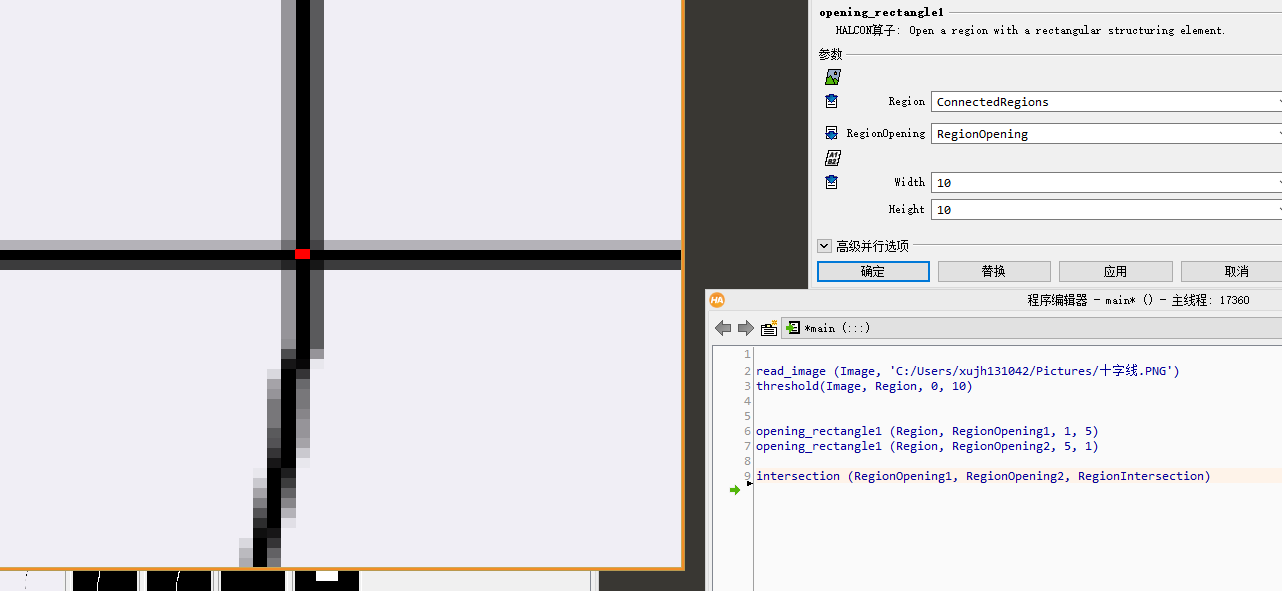Confirm the operator with 确定
This screenshot has width=1282, height=591.
[873, 272]
